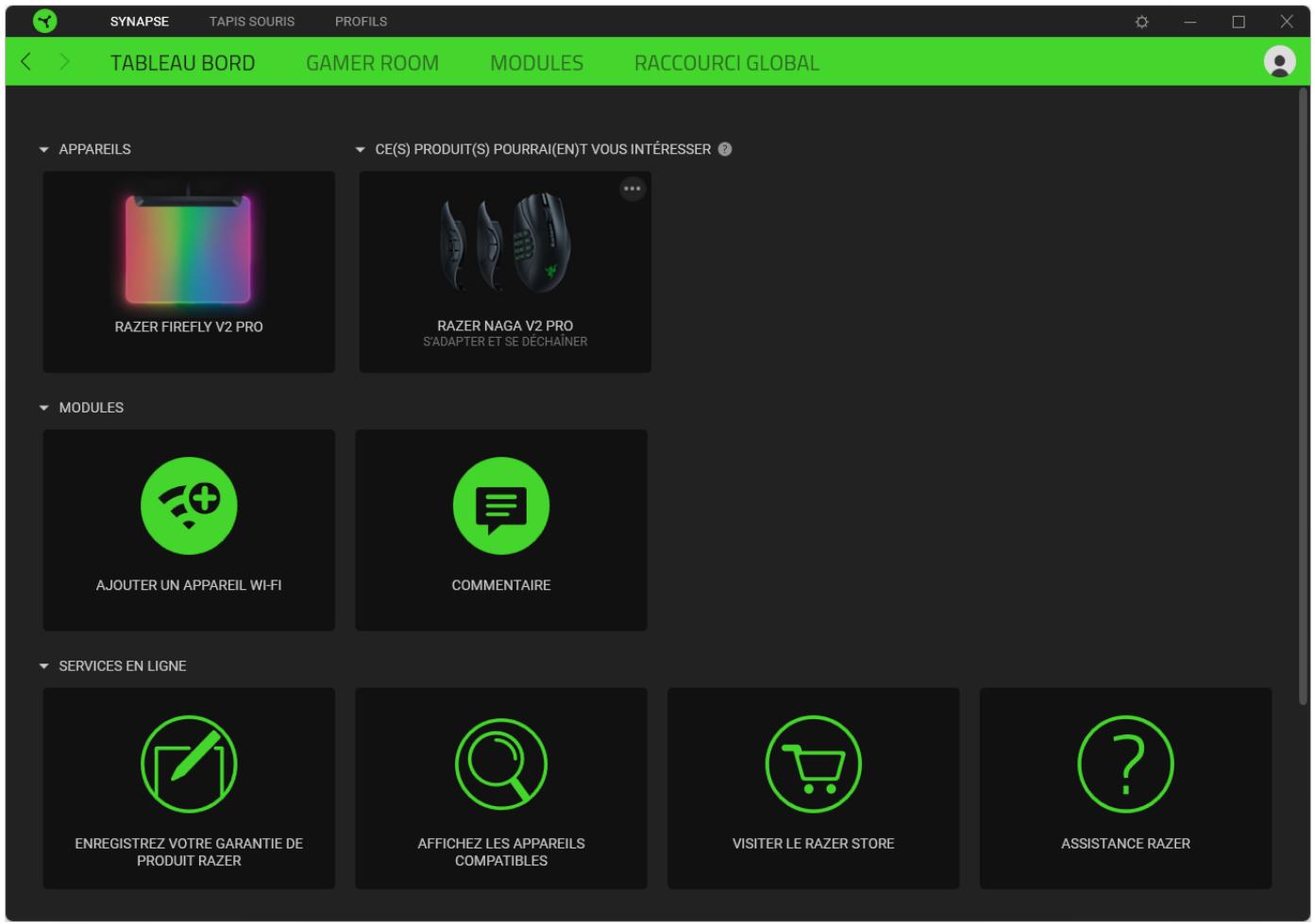Viewport: 1315px width, 924px height.
Task: Click the Commentaire label
Action: (501, 585)
